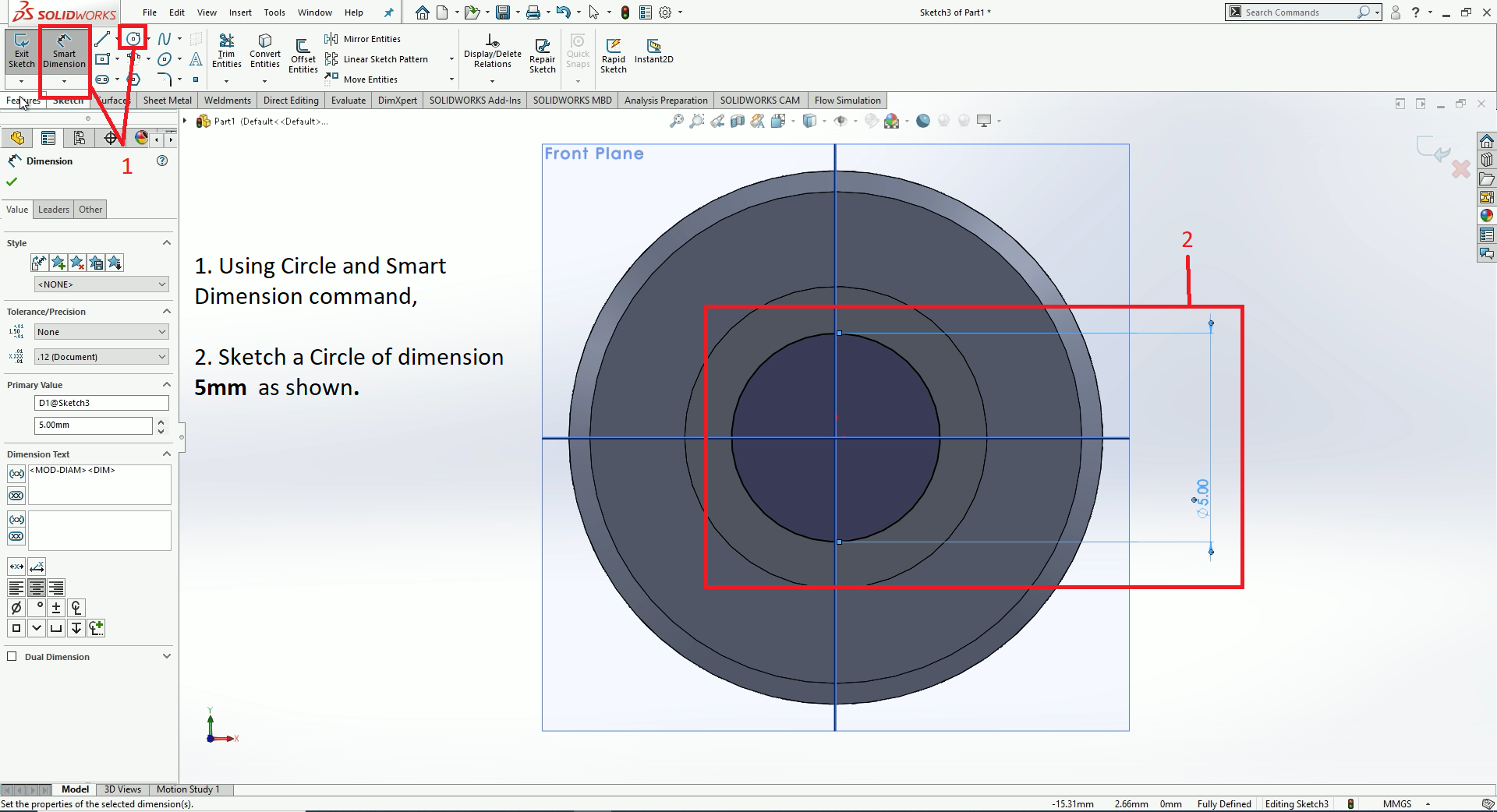
Task: Click the Trim Entities tool
Action: 226,50
